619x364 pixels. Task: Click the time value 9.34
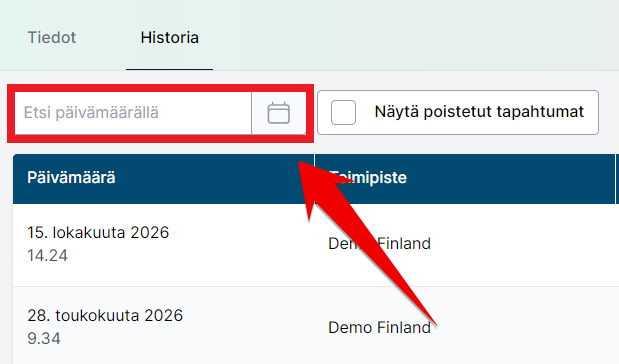[44, 339]
